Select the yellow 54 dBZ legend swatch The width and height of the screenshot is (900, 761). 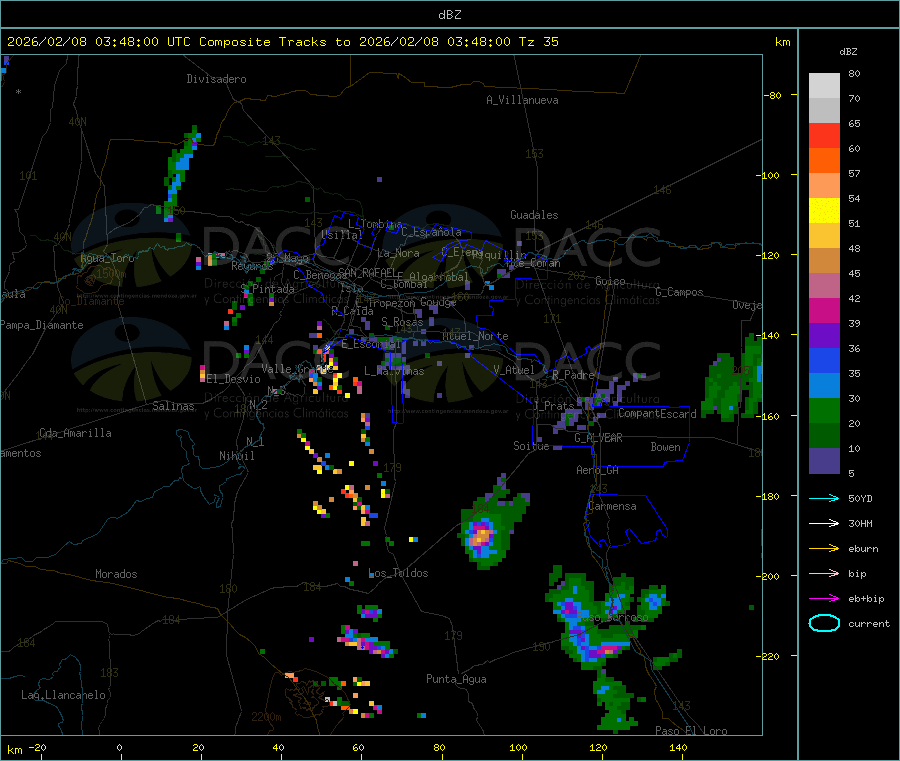824,210
